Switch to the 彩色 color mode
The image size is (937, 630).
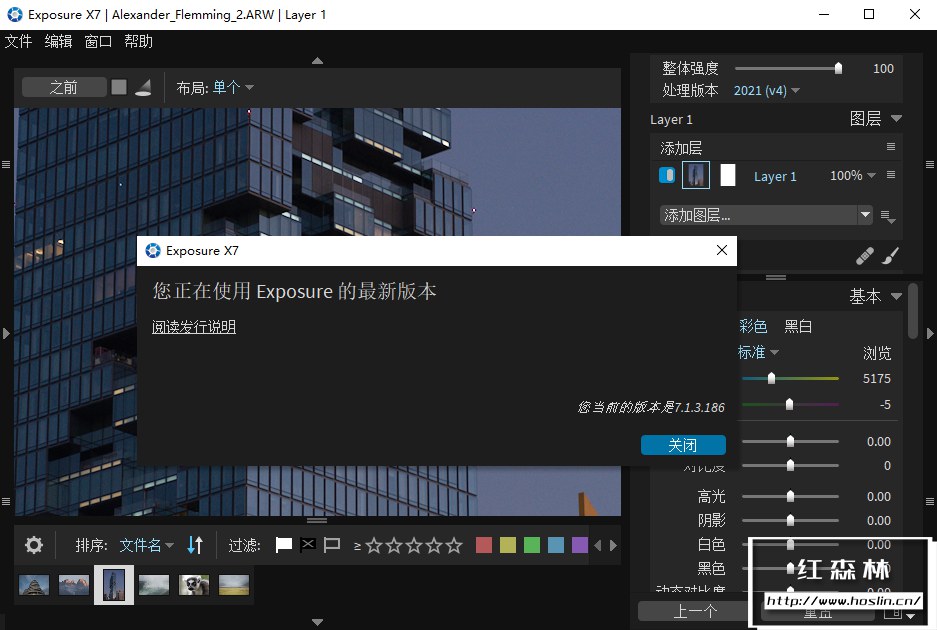point(753,326)
